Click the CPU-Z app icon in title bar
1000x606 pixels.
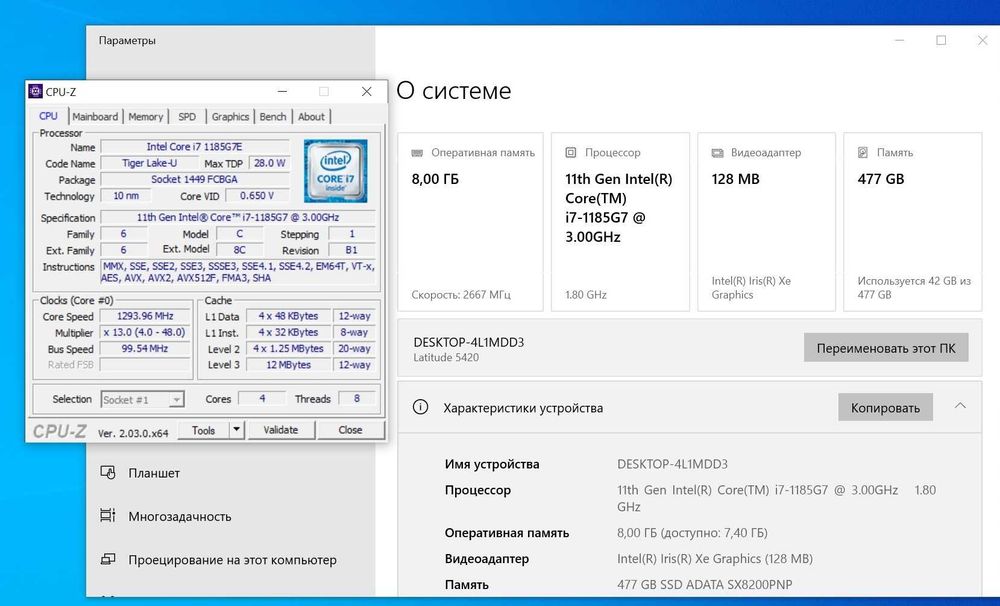[36, 91]
